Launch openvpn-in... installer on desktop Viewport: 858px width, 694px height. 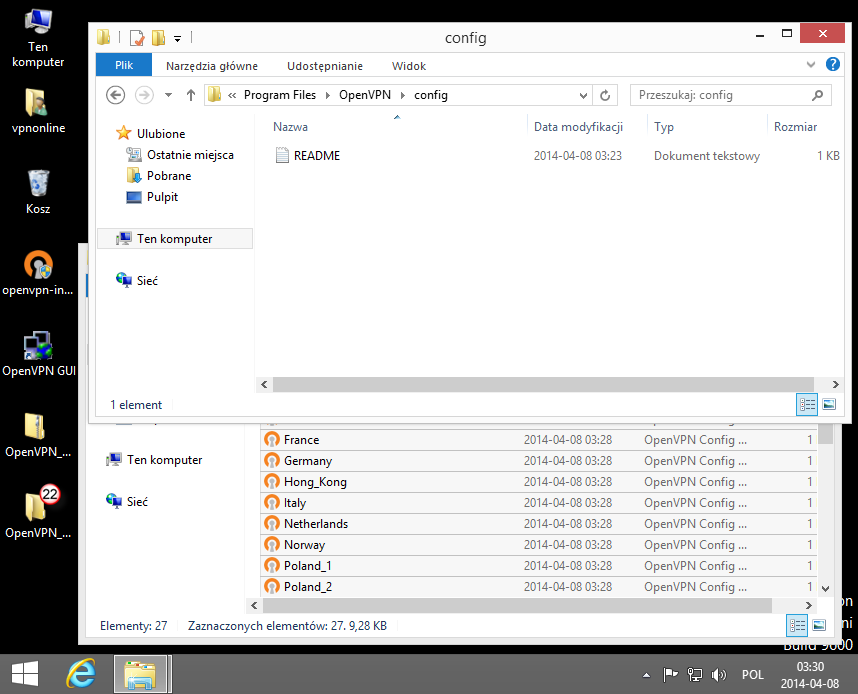tap(38, 273)
